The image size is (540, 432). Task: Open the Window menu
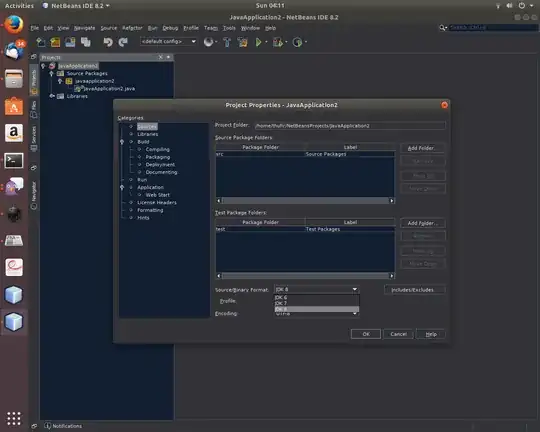coord(250,28)
